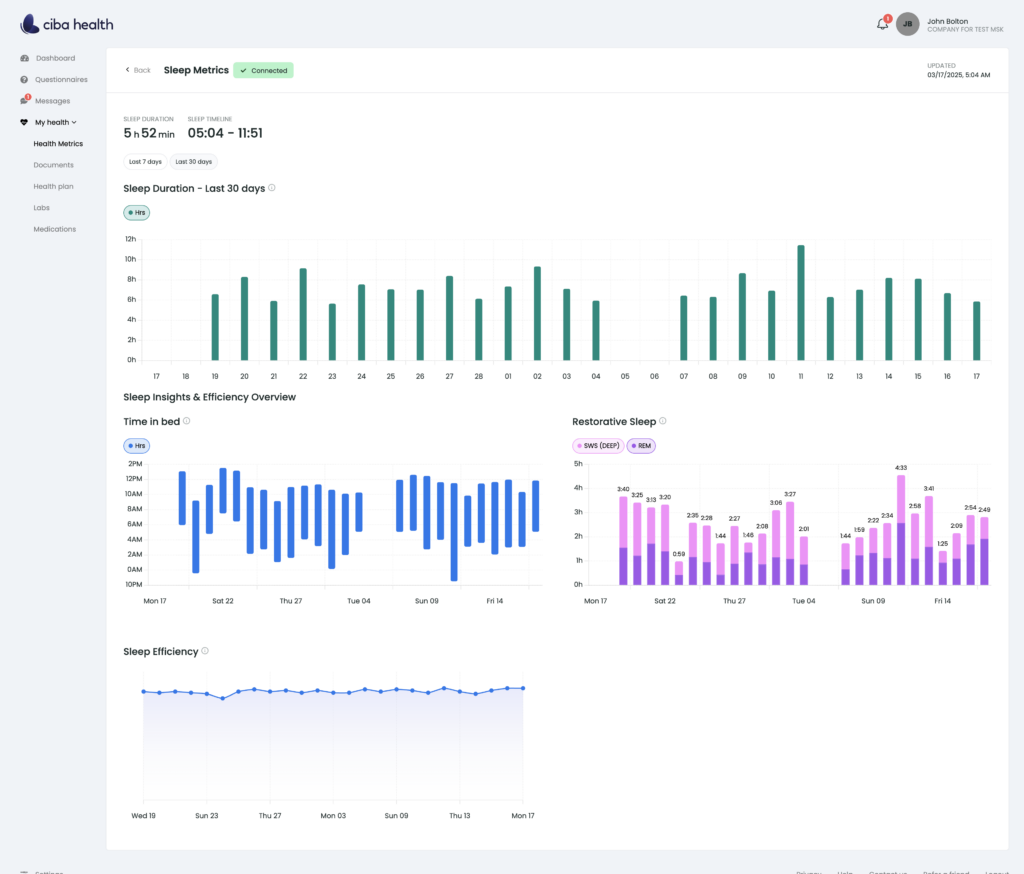This screenshot has height=874, width=1024.
Task: Click info icon next to Time in bed
Action: tap(186, 421)
